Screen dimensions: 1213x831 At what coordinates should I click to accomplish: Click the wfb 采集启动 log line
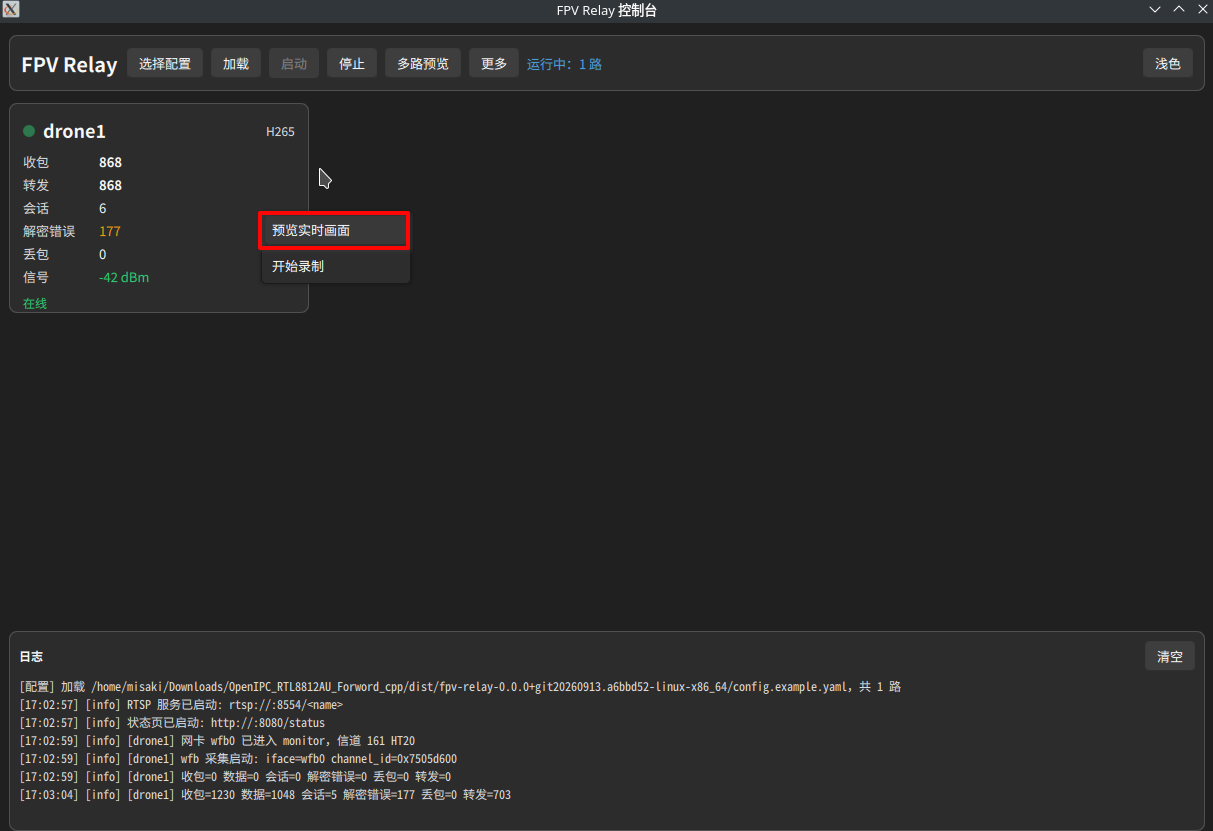click(238, 759)
